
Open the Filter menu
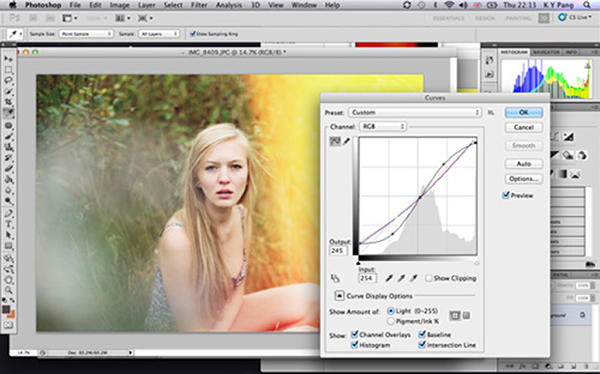click(199, 5)
